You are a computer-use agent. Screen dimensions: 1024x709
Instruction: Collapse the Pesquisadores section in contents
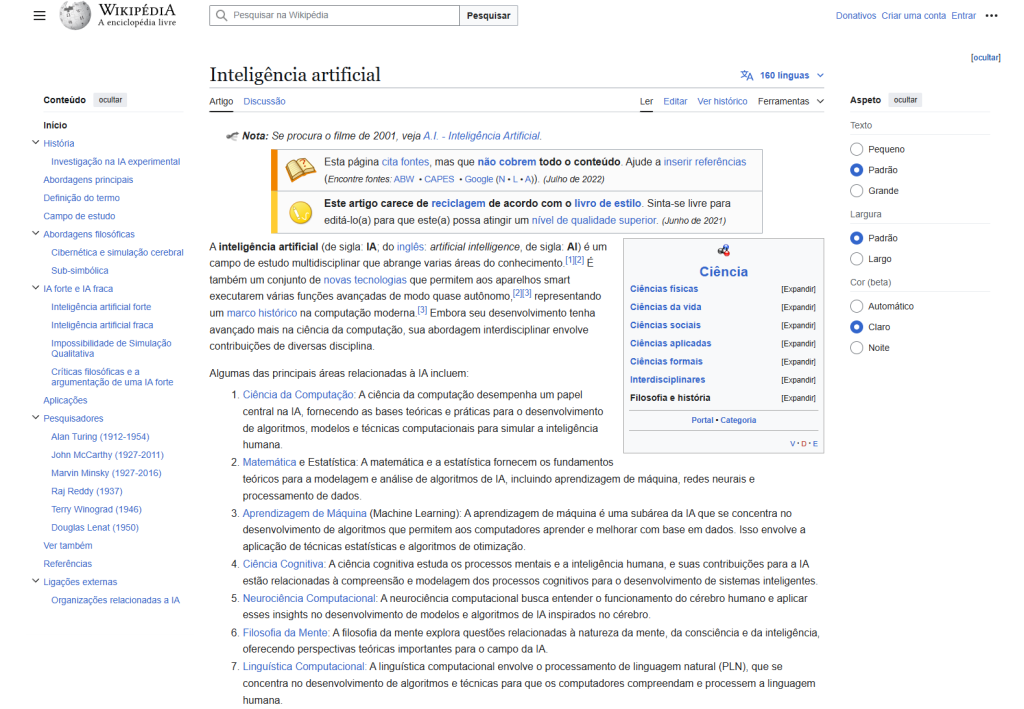35,417
